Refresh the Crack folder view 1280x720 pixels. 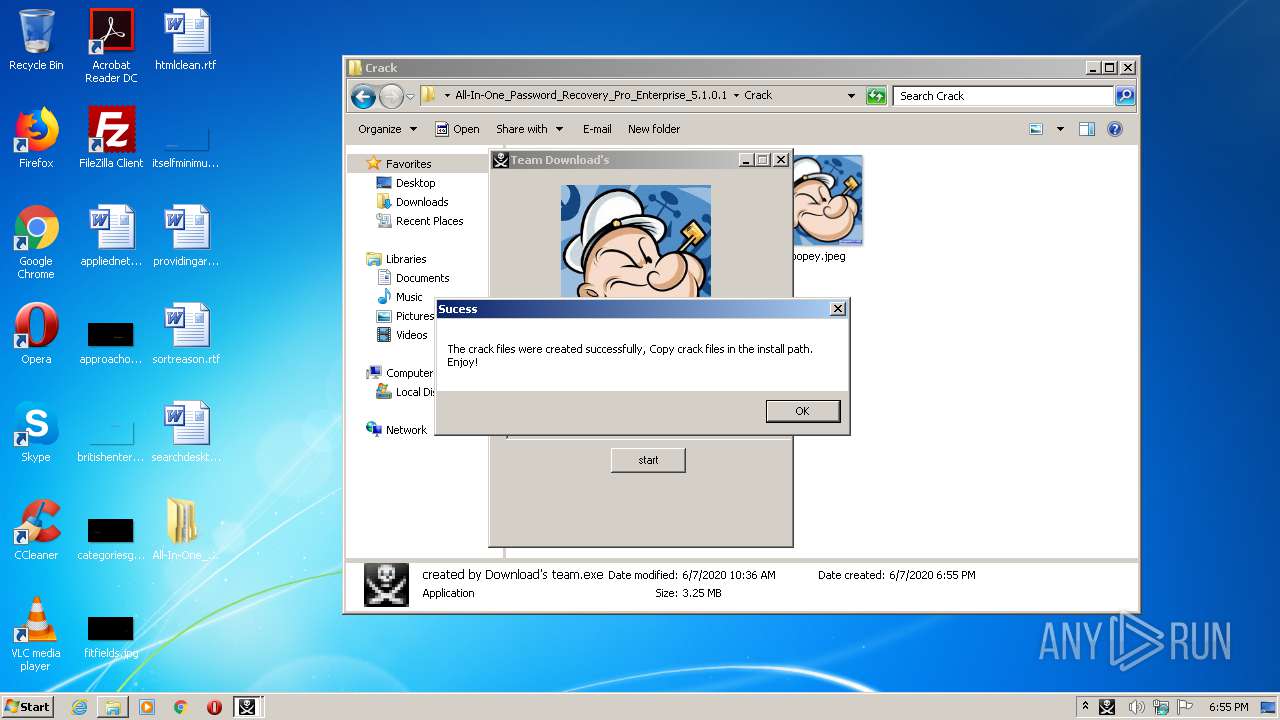pos(876,96)
